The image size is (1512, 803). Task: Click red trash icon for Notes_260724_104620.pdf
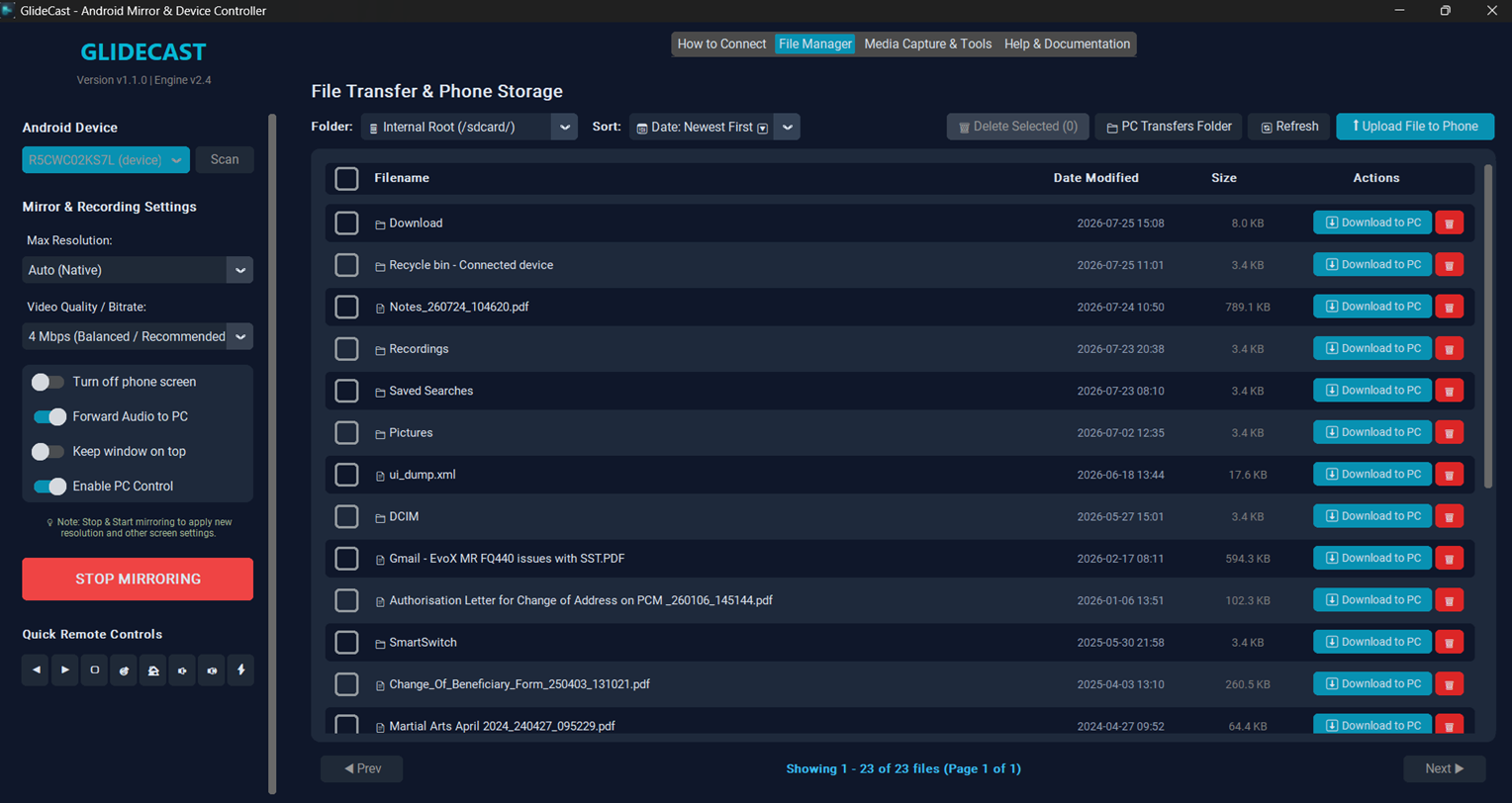coord(1449,307)
